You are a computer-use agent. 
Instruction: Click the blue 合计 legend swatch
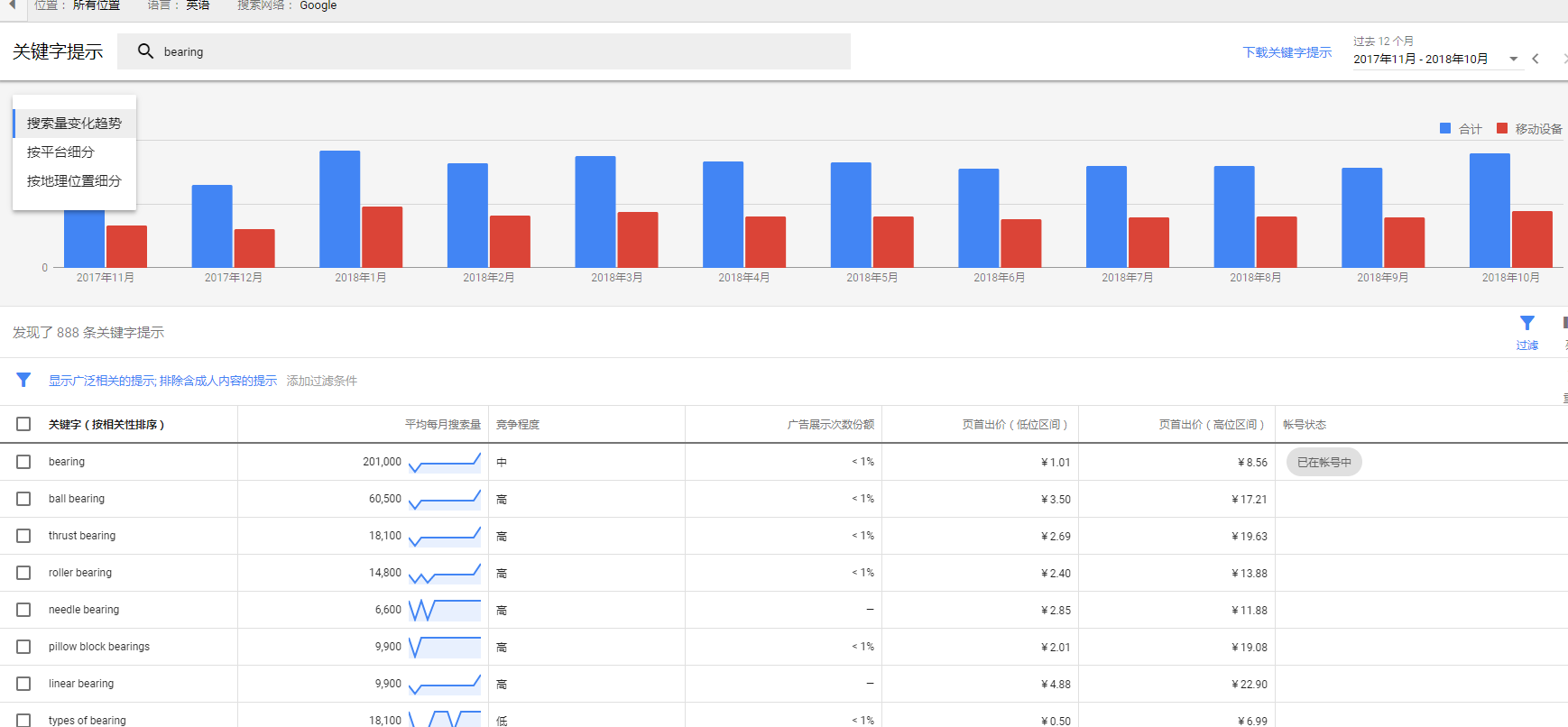pos(1445,129)
